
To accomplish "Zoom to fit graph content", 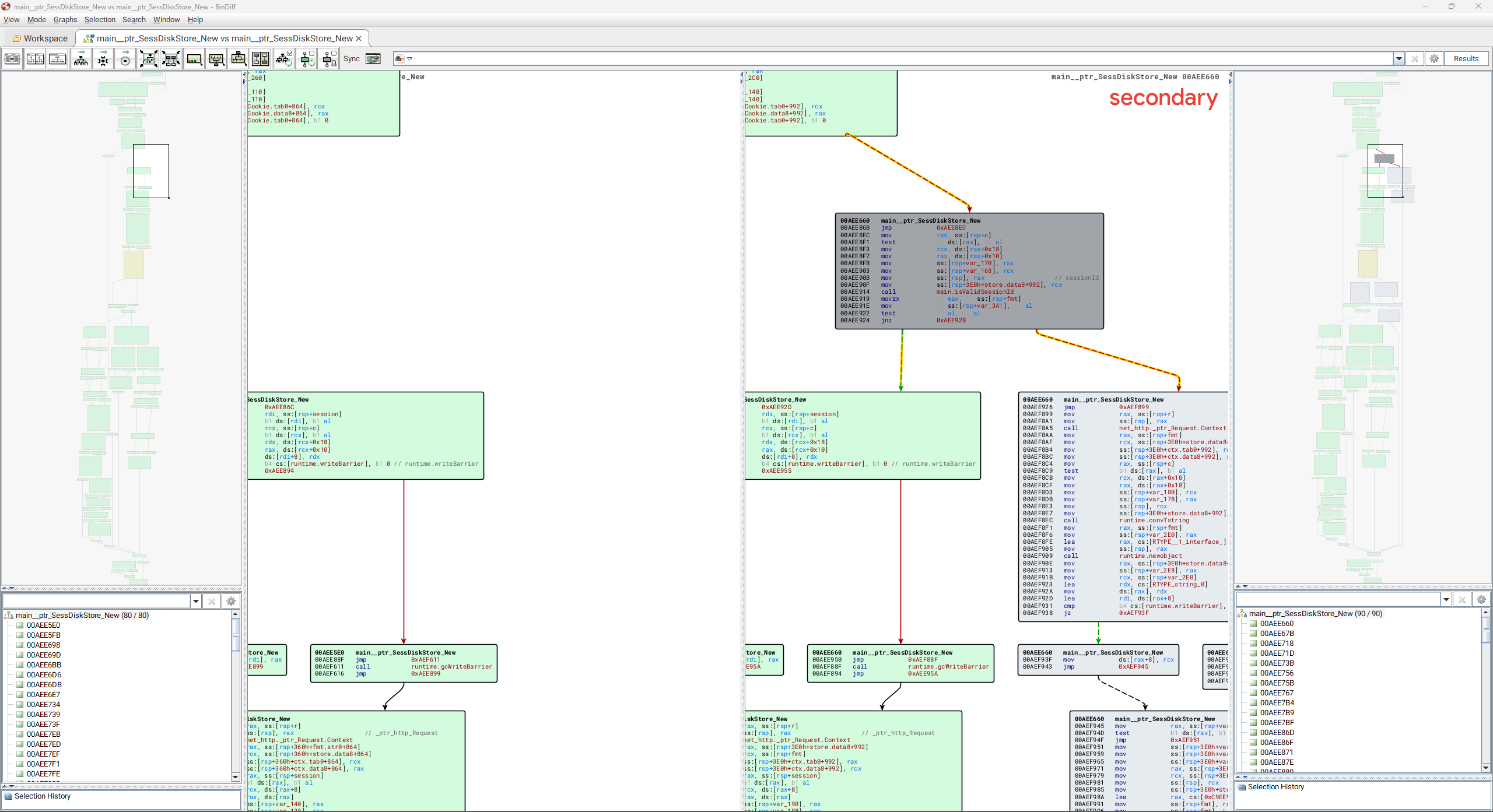I will coord(149,59).
